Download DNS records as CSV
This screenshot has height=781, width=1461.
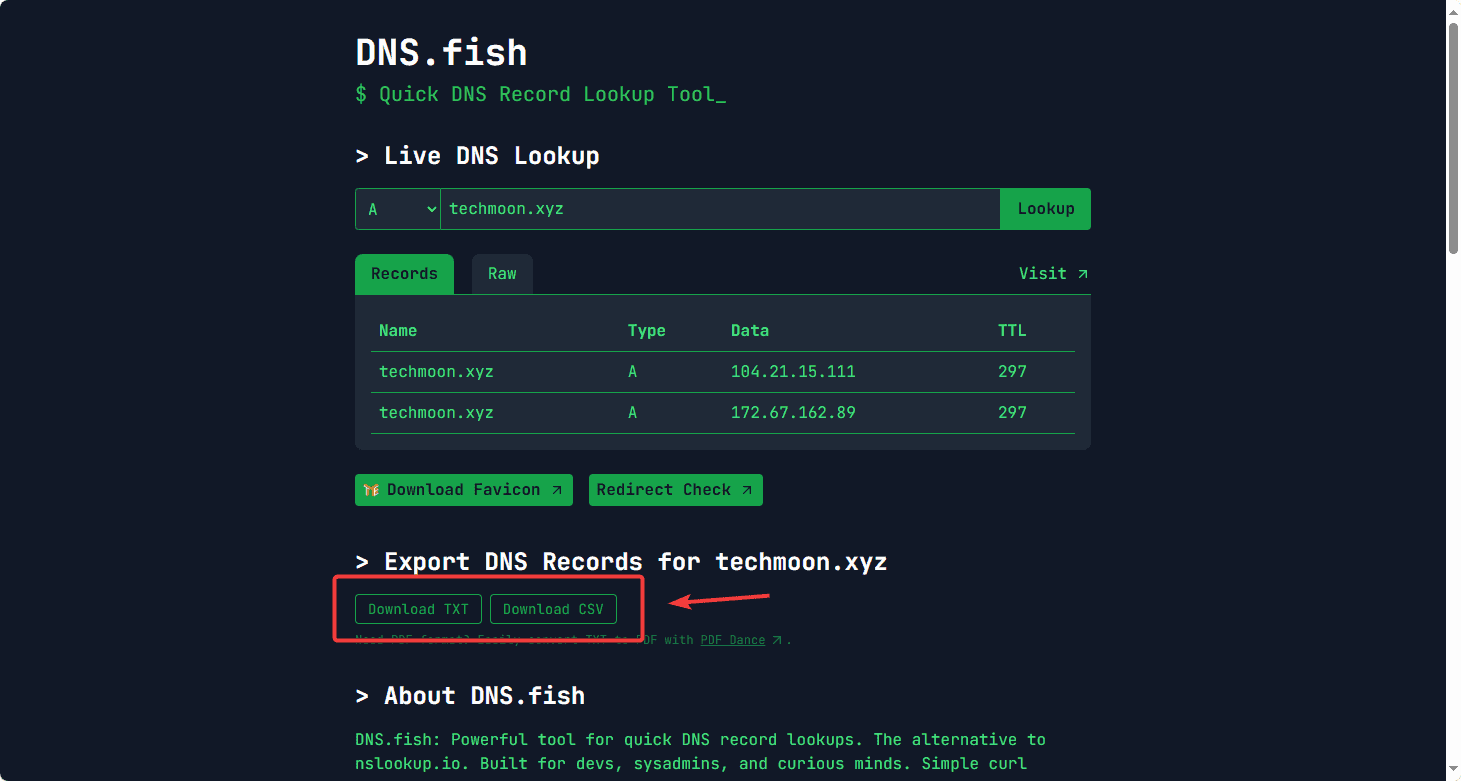(x=553, y=609)
